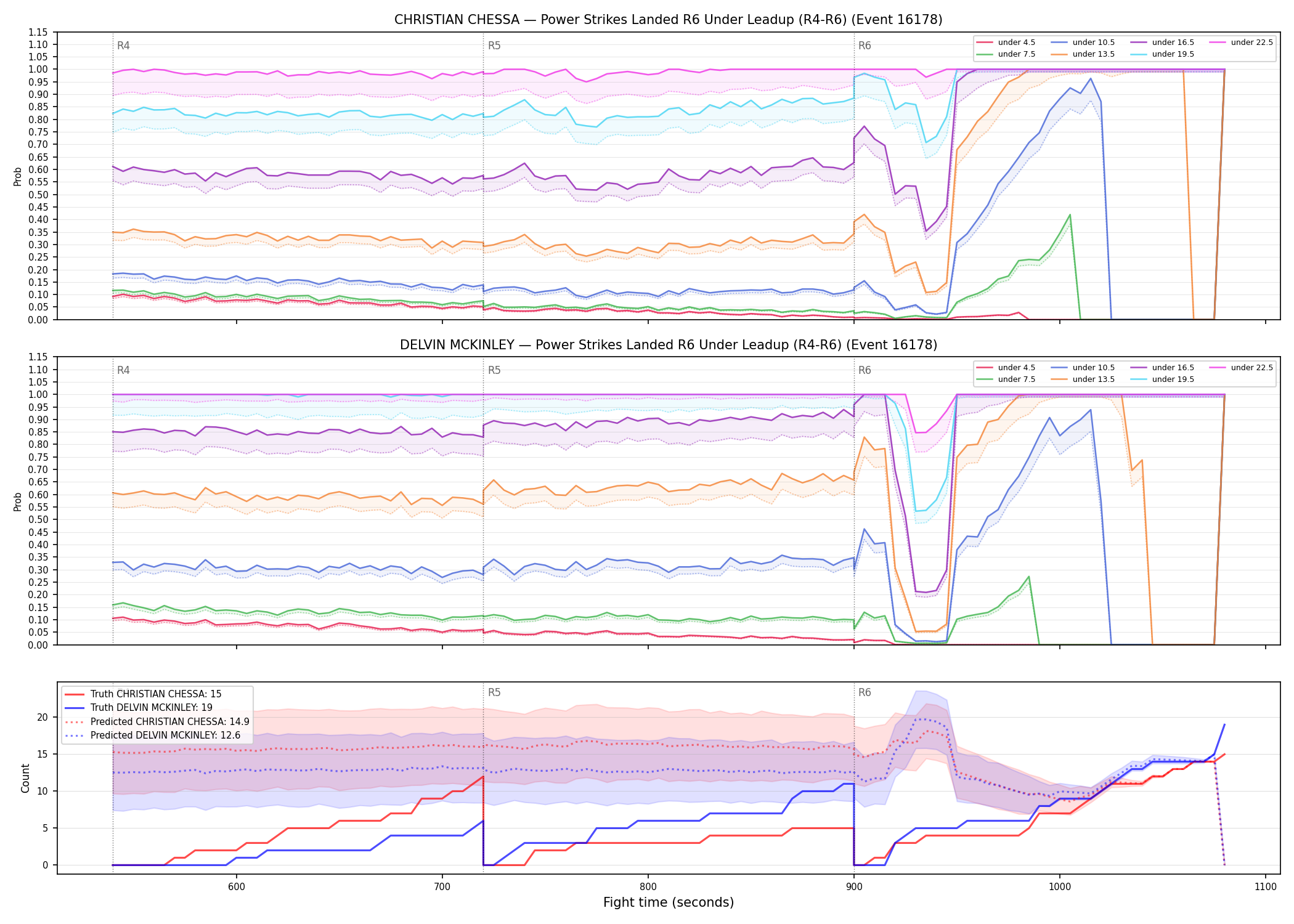The height and width of the screenshot is (924, 1294).
Task: Click the R5 round marker in Count chart
Action: 494,692
